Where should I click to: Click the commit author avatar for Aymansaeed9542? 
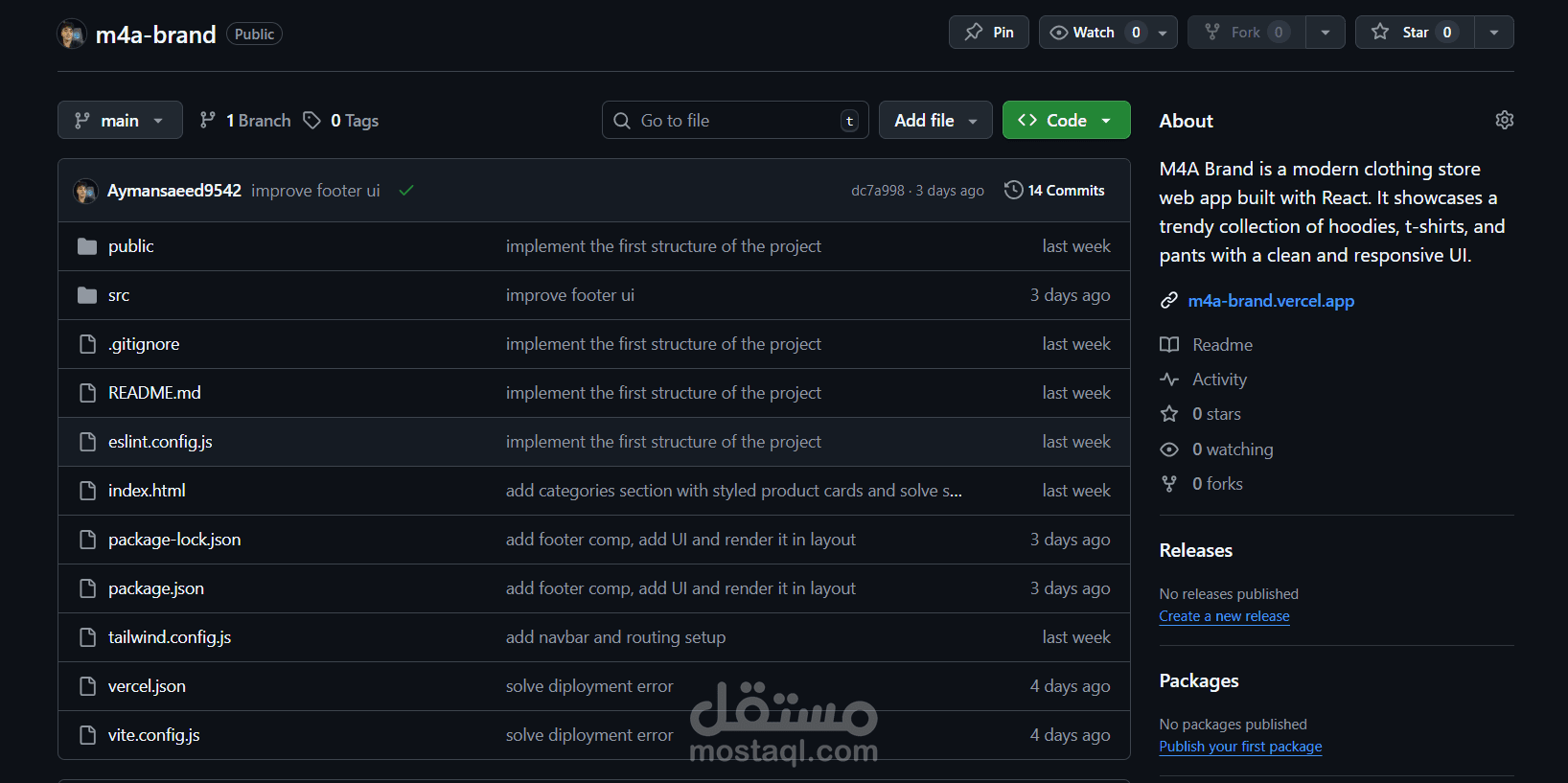(85, 191)
